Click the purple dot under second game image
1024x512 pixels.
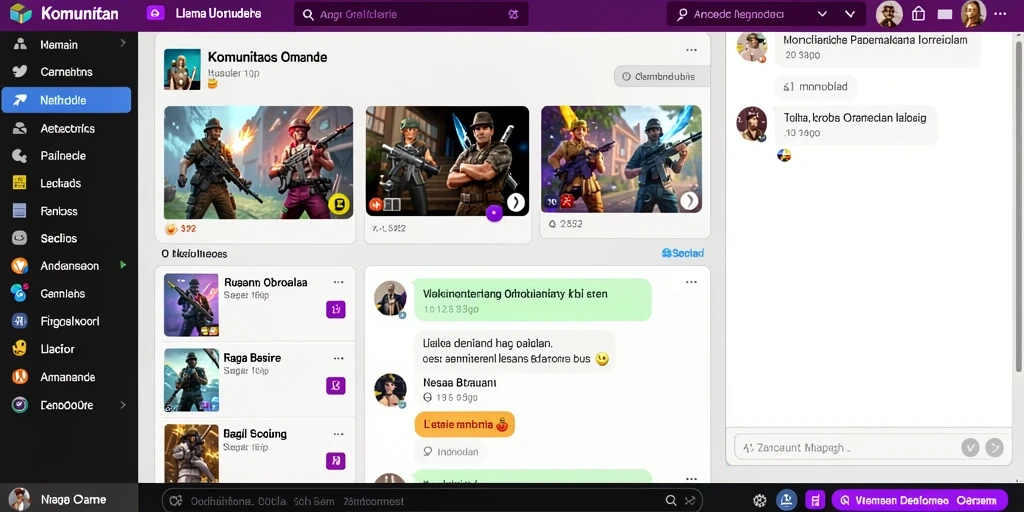(494, 212)
